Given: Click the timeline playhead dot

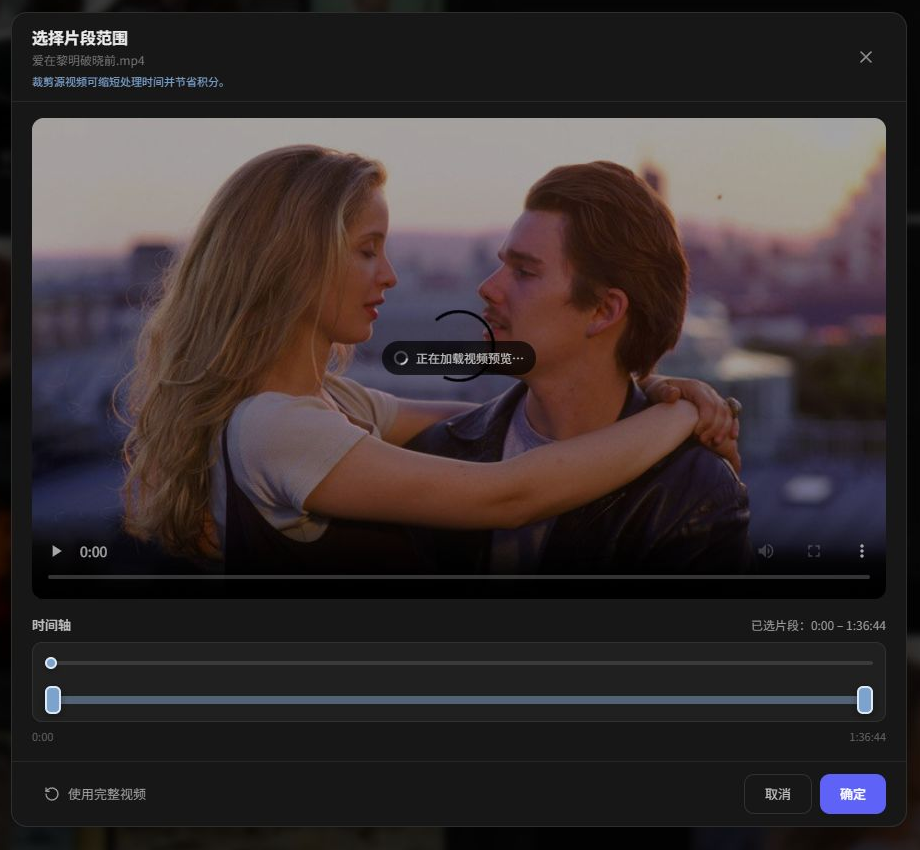Looking at the screenshot, I should (x=51, y=663).
